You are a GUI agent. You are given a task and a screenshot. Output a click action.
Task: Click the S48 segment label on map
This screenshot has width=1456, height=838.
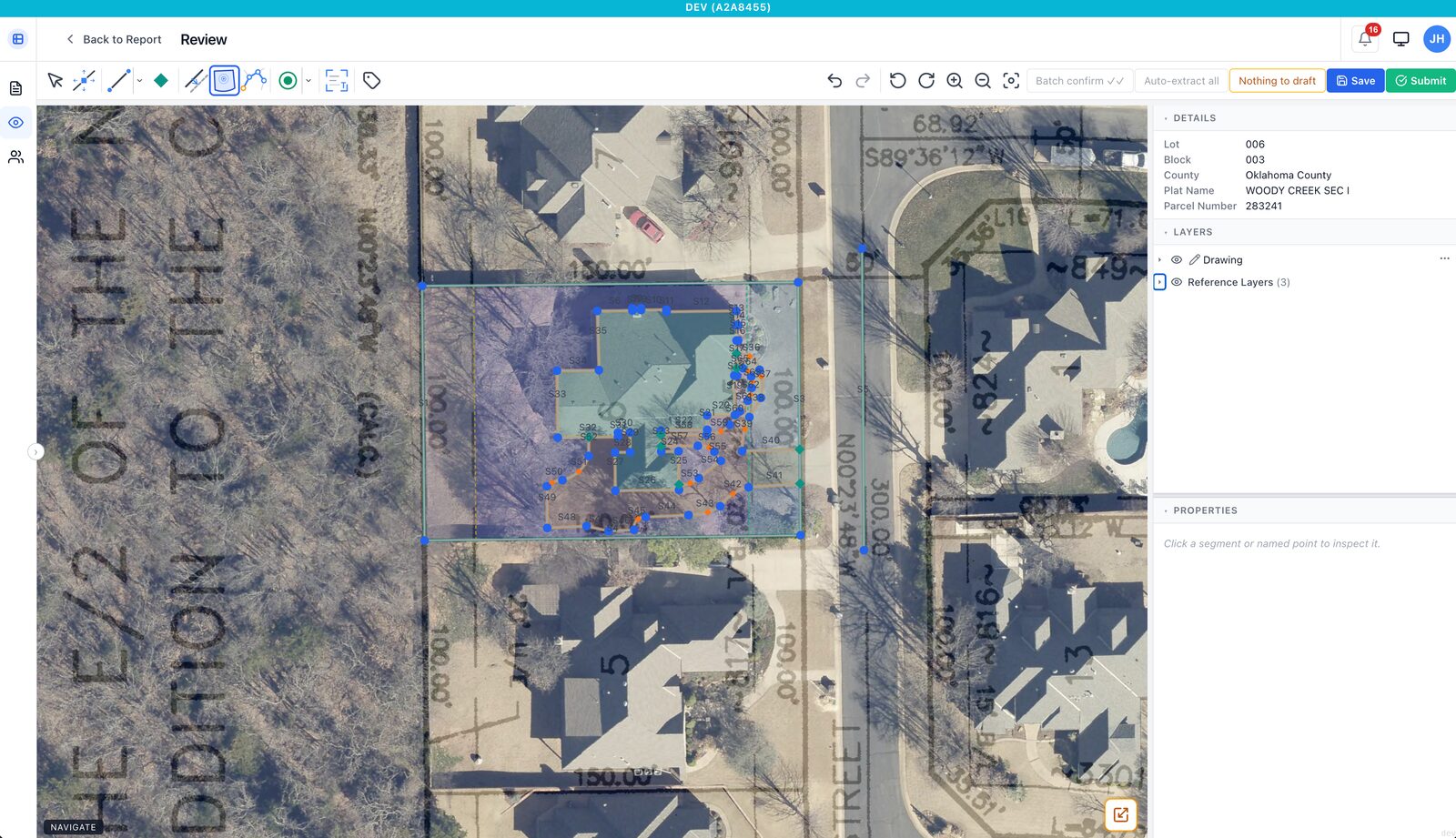[566, 517]
